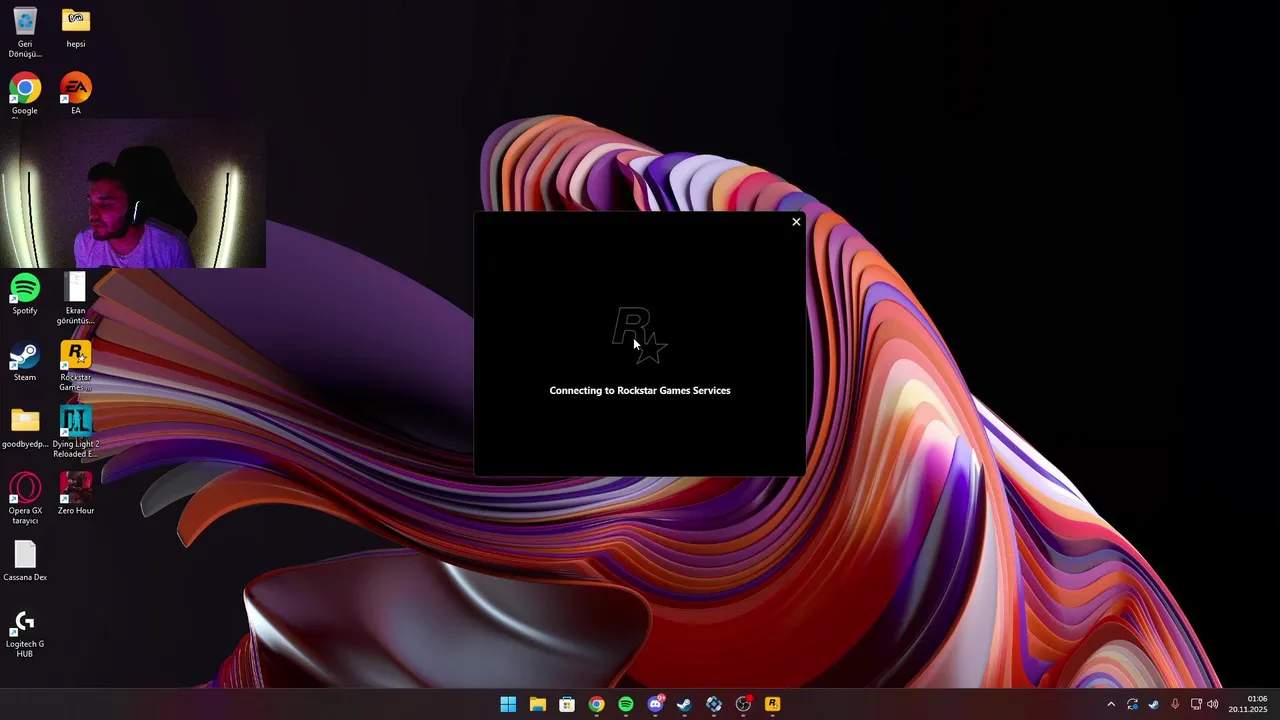1280x720 pixels.
Task: Select the Cassana Dex file icon
Action: (25, 561)
